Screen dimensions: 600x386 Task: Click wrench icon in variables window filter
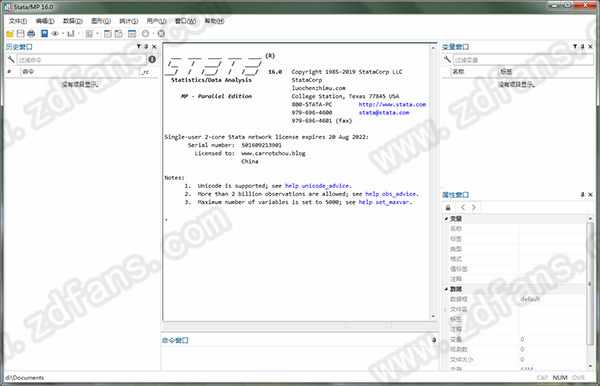pos(447,59)
